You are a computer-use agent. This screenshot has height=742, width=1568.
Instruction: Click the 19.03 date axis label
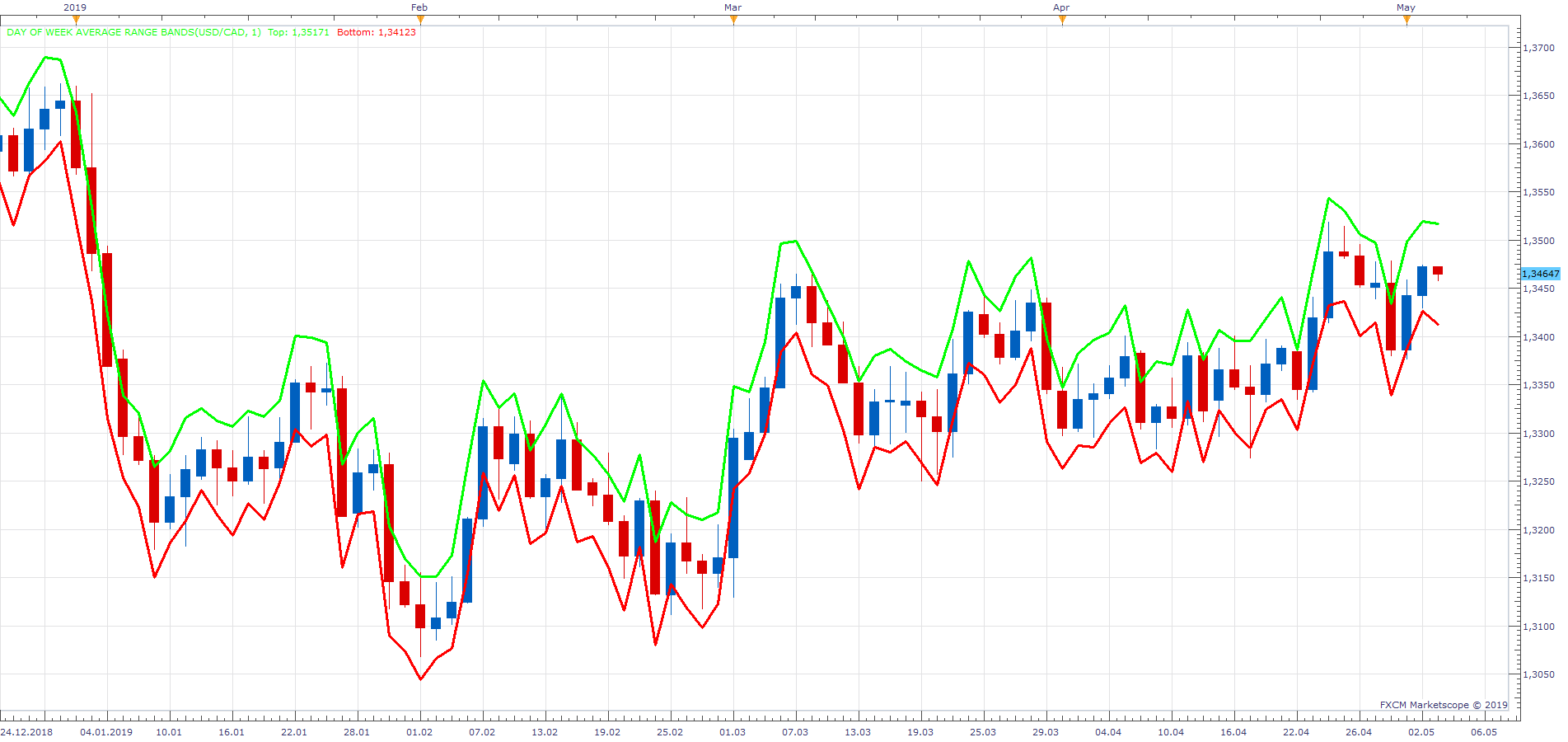920,732
